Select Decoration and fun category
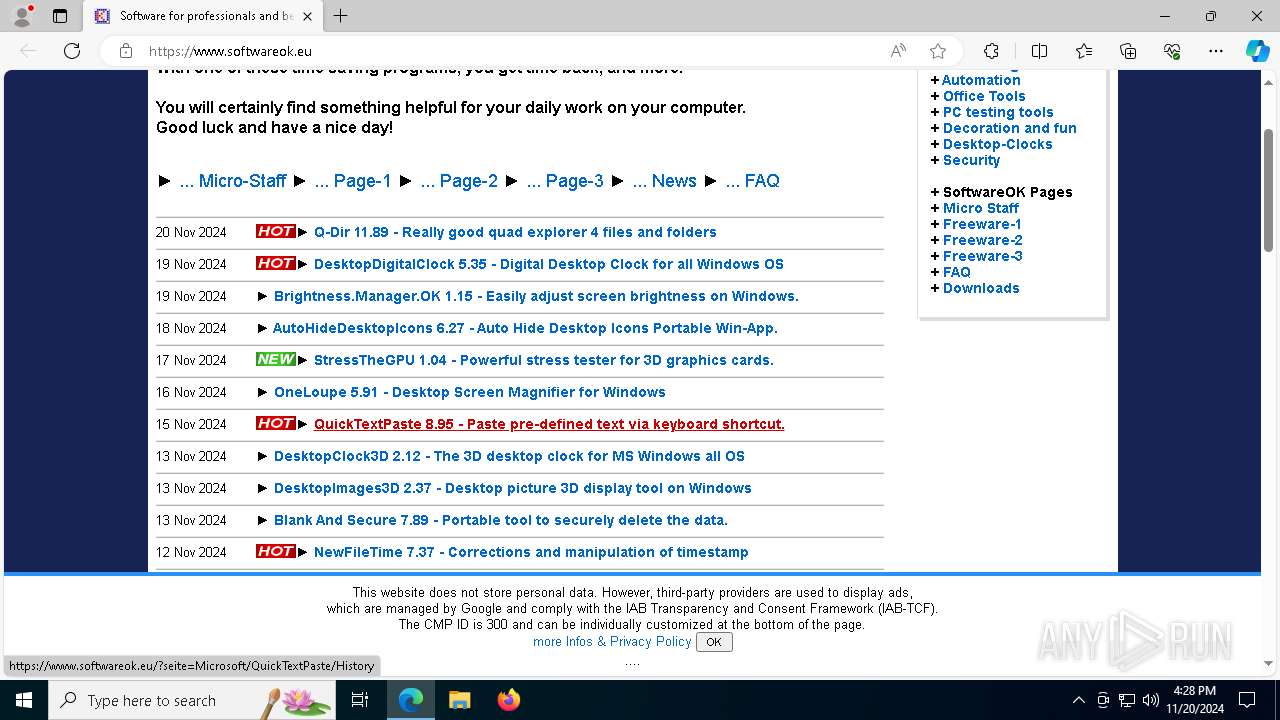Screen dimensions: 1280x720 (1010, 128)
